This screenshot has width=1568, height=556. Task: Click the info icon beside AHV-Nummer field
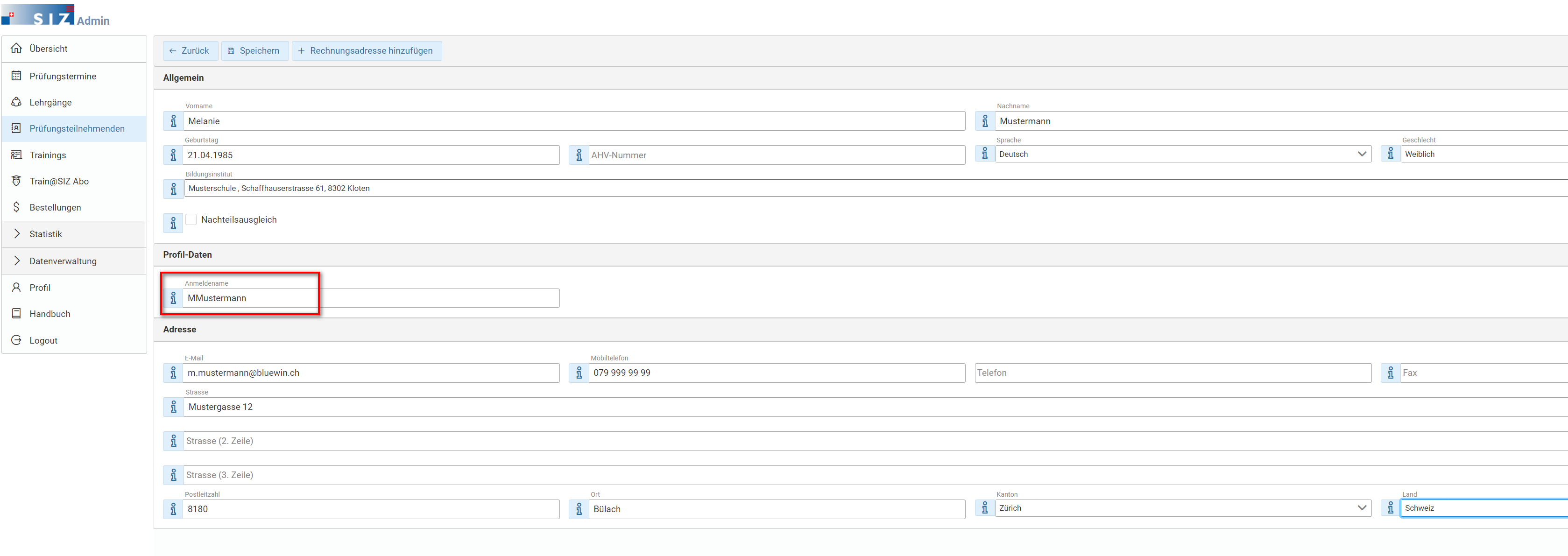click(x=579, y=155)
